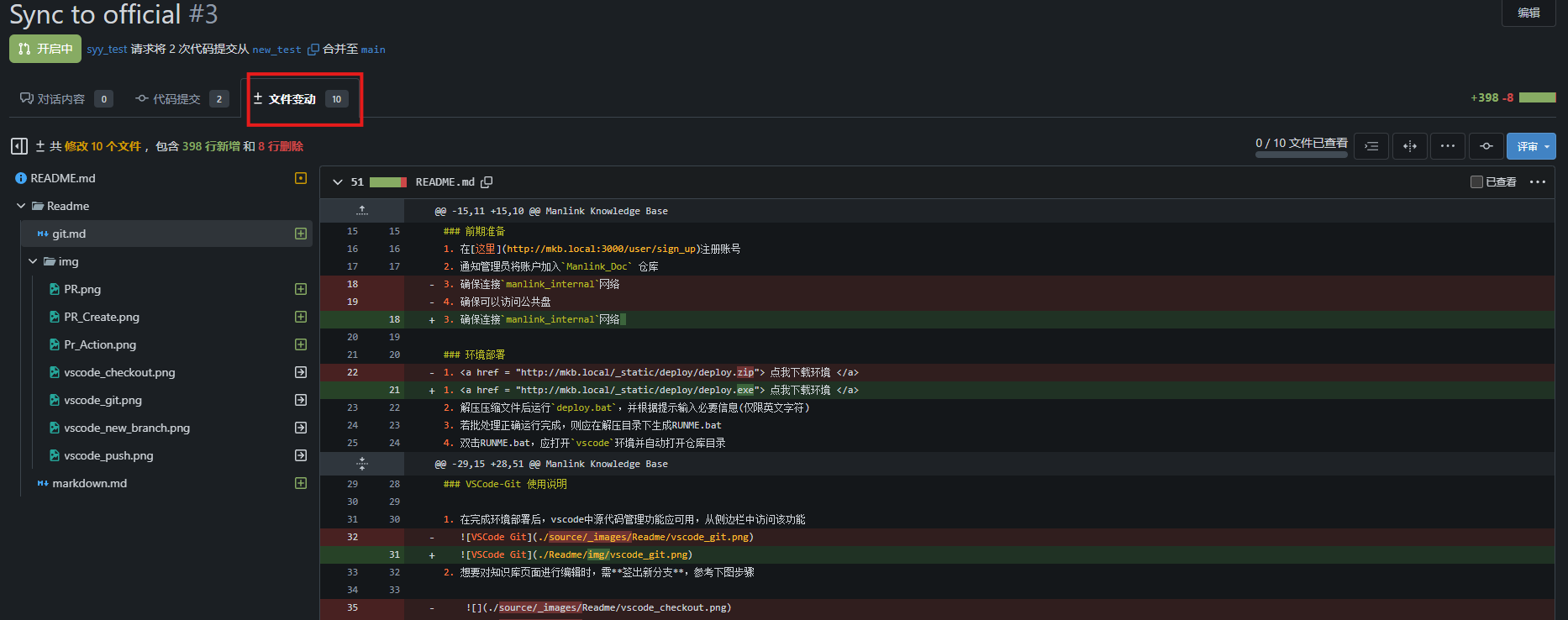Copy the new_test branch name icon

(x=313, y=50)
